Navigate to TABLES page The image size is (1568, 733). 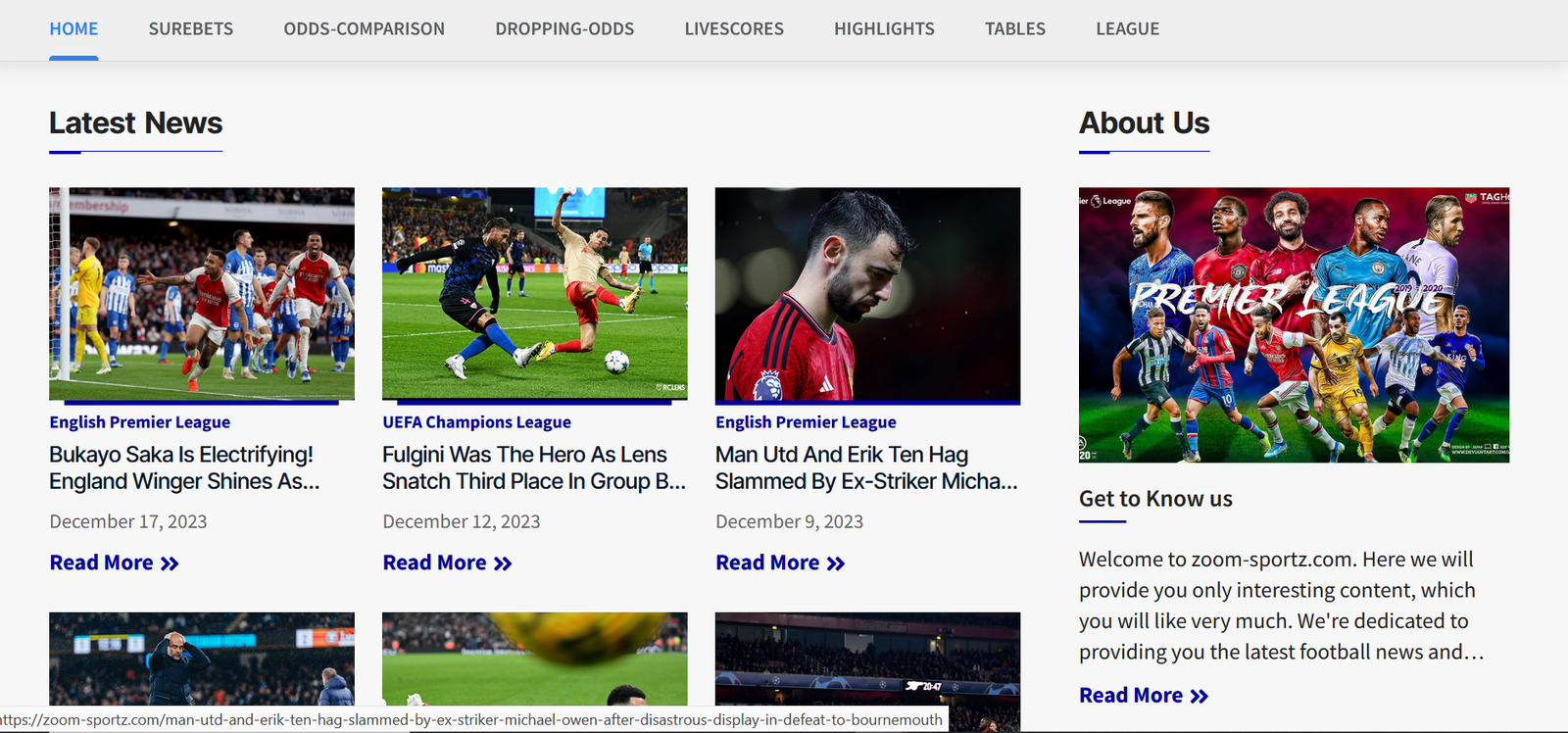point(1015,29)
